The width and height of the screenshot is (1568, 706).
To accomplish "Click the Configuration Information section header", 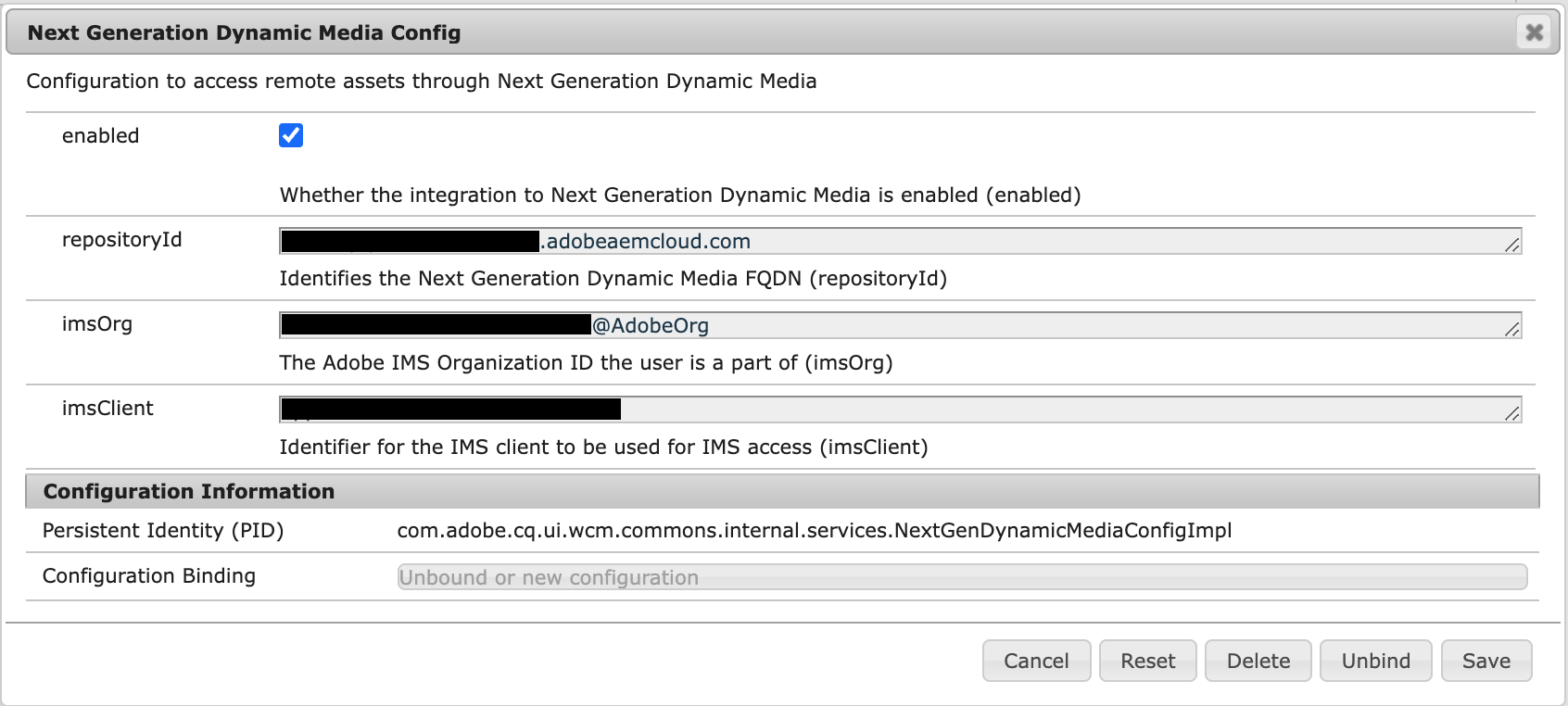I will (189, 491).
